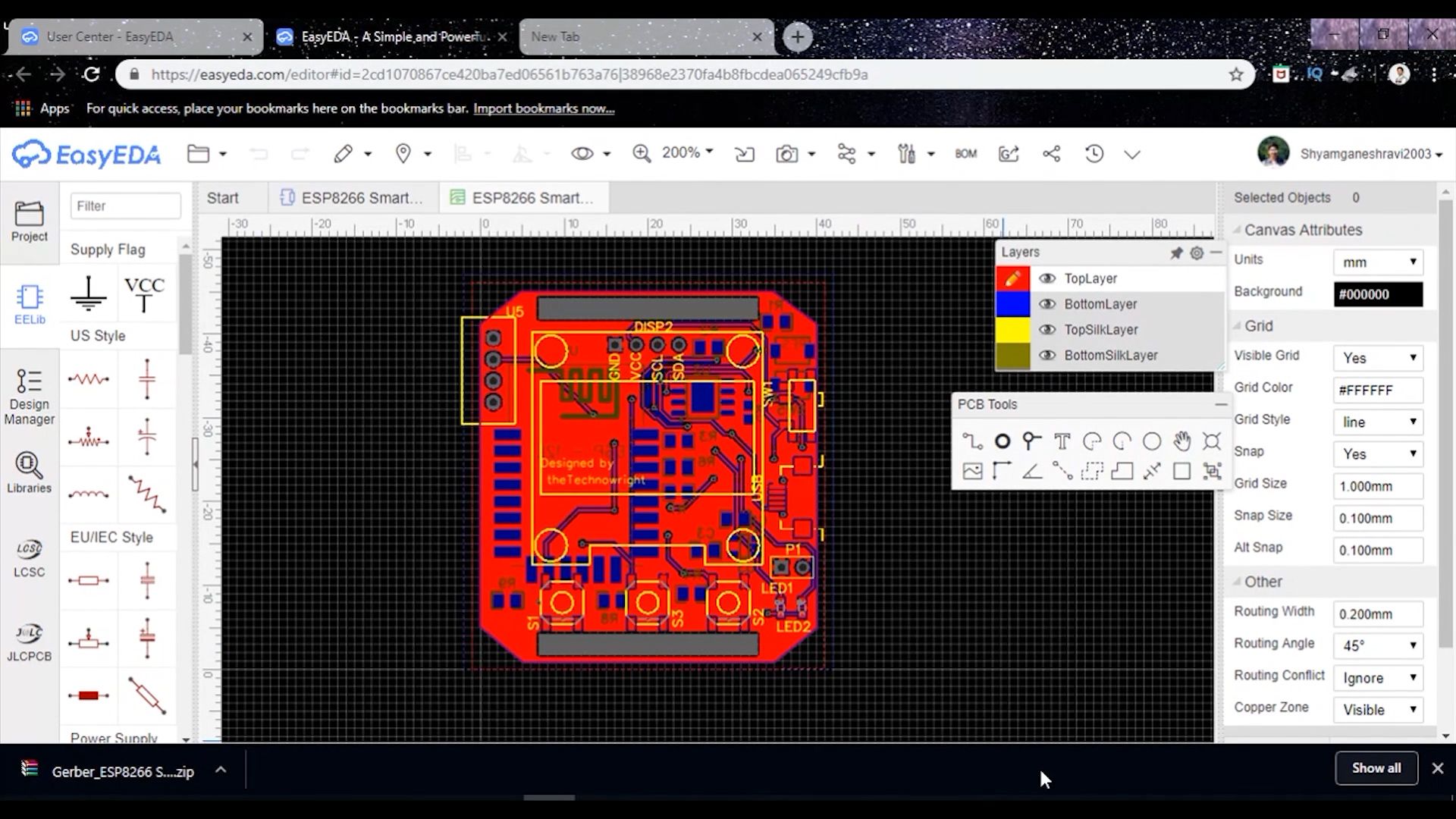Switch to the Start tab

point(222,197)
